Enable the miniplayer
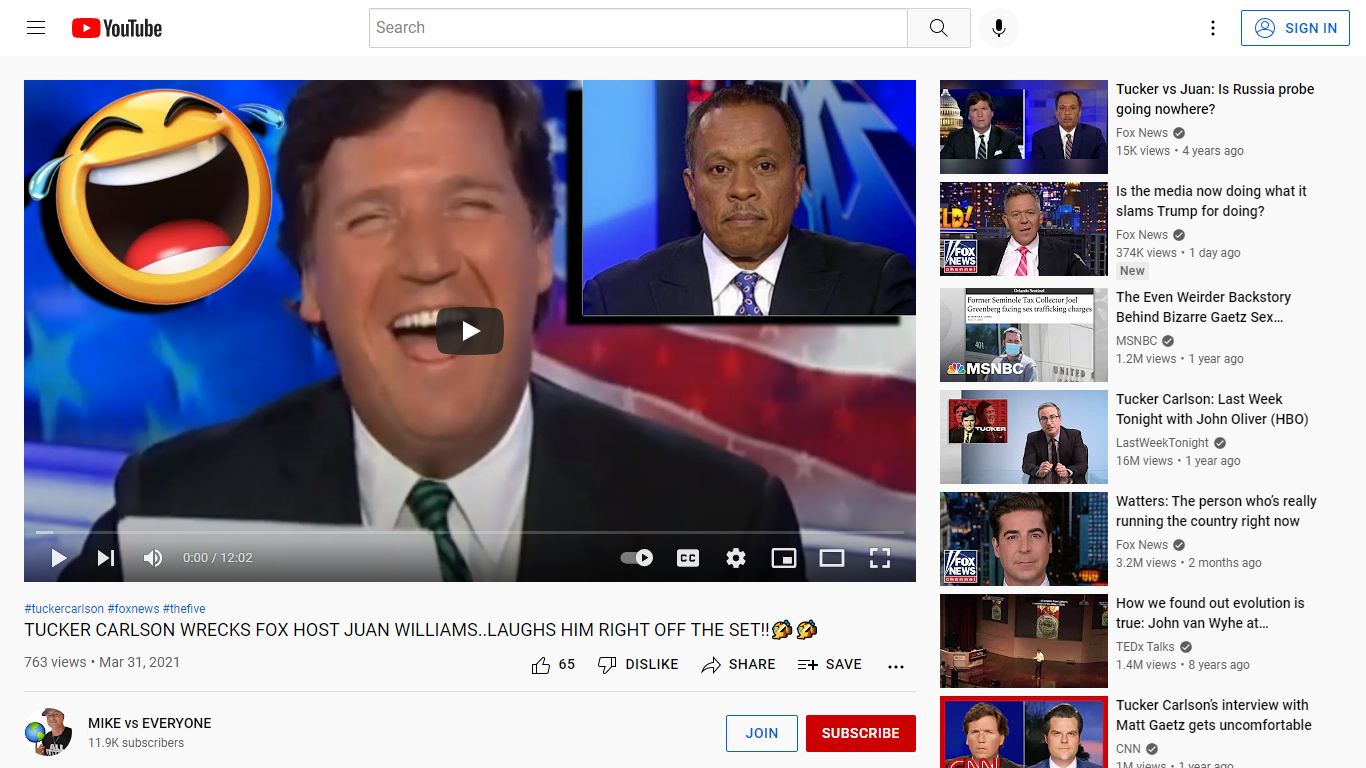 (784, 558)
